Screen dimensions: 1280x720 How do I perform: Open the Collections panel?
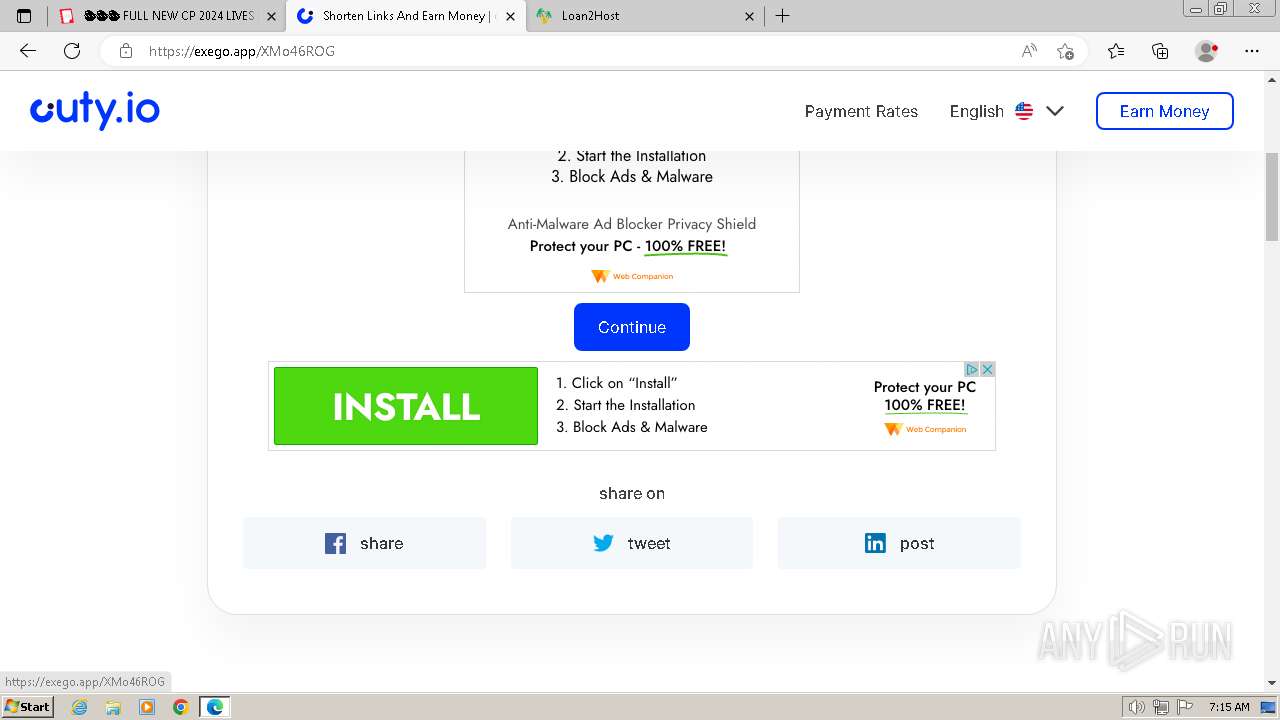[1160, 51]
